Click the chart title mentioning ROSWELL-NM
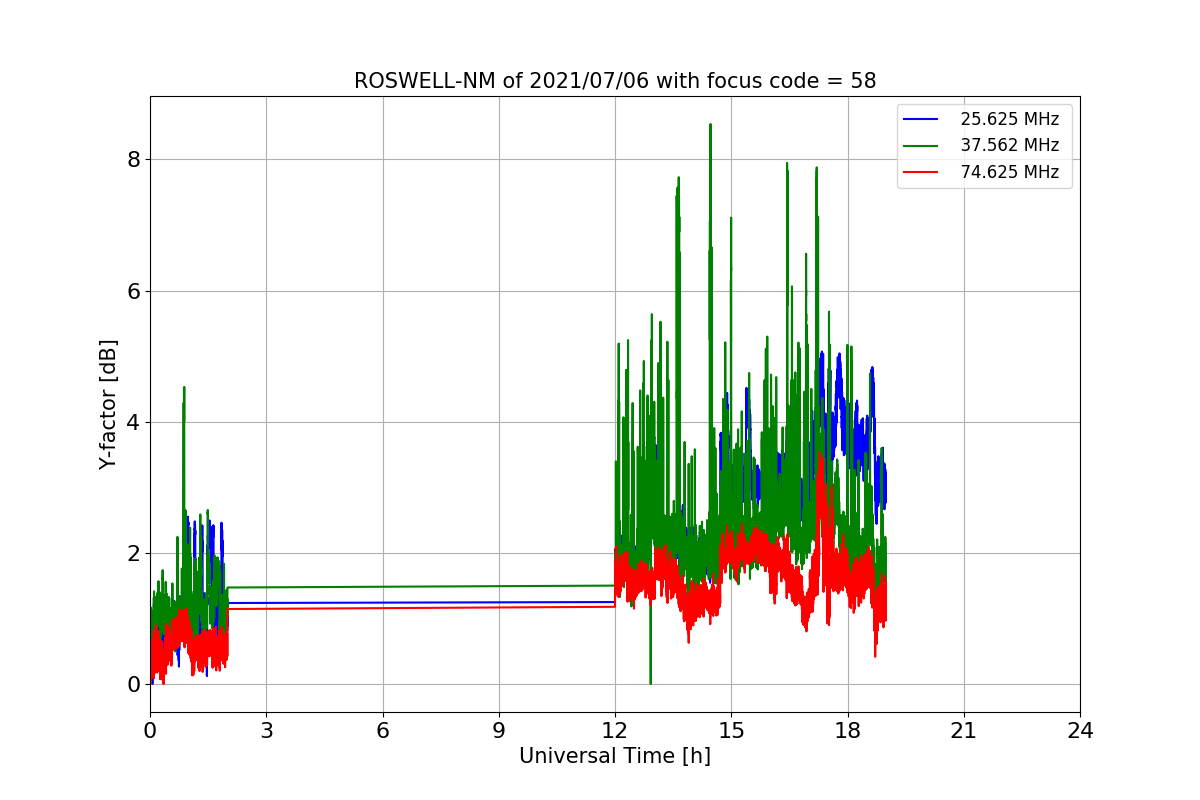Image resolution: width=1200 pixels, height=800 pixels. coord(615,81)
